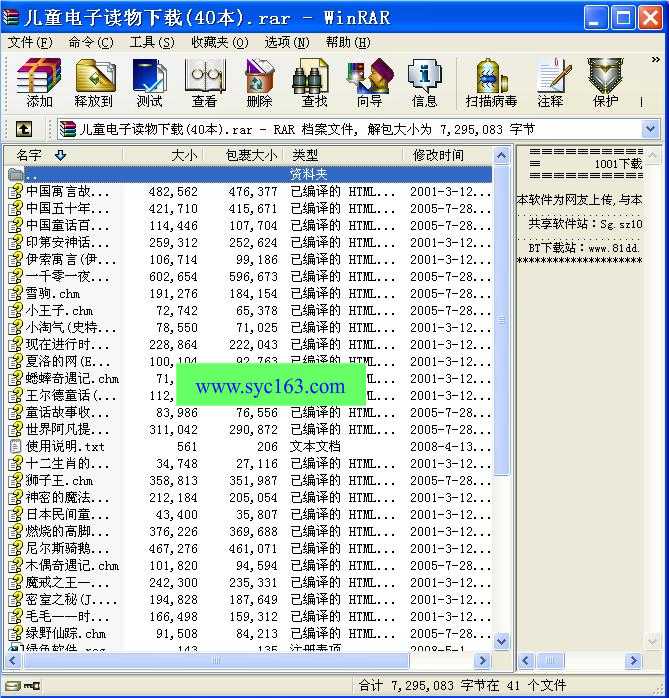This screenshot has width=669, height=698.
Task: Select the 狮子王.chm file
Action: point(59,480)
